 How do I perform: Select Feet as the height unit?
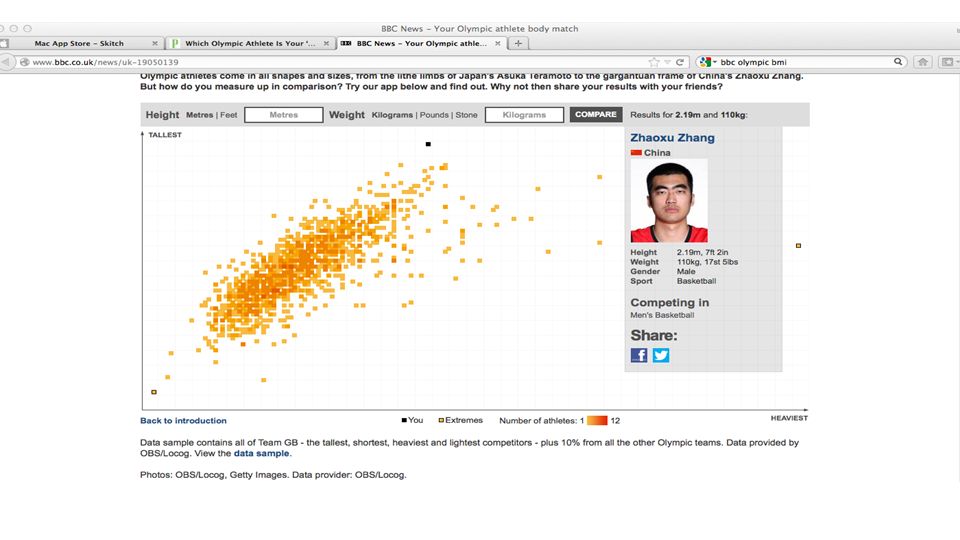228,115
